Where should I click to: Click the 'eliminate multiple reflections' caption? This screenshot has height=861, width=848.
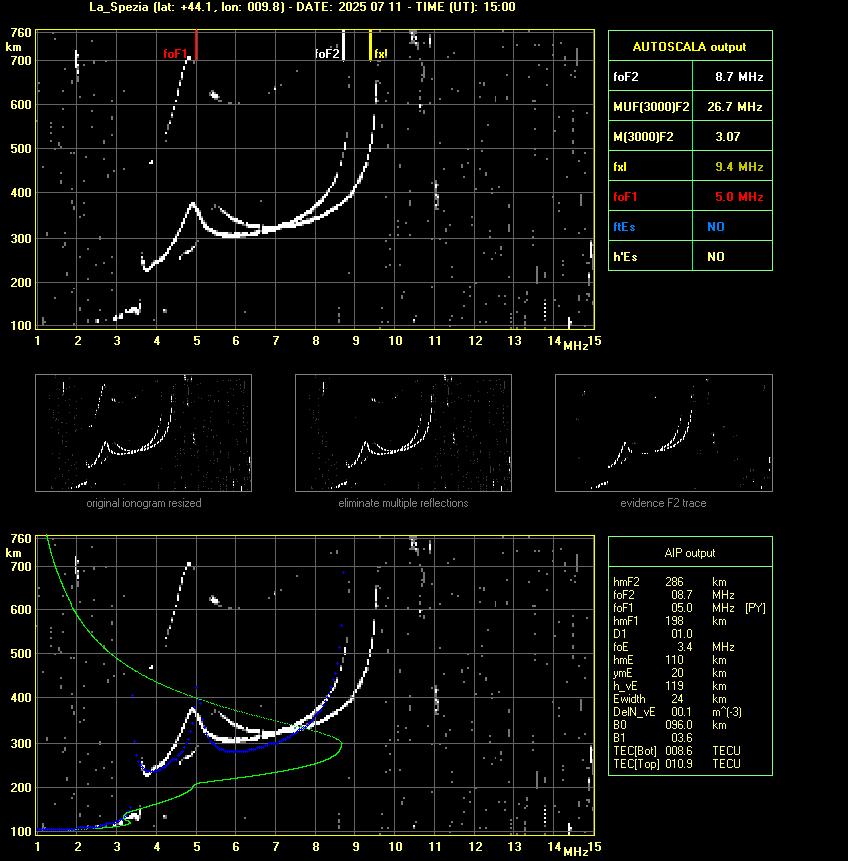coord(403,503)
